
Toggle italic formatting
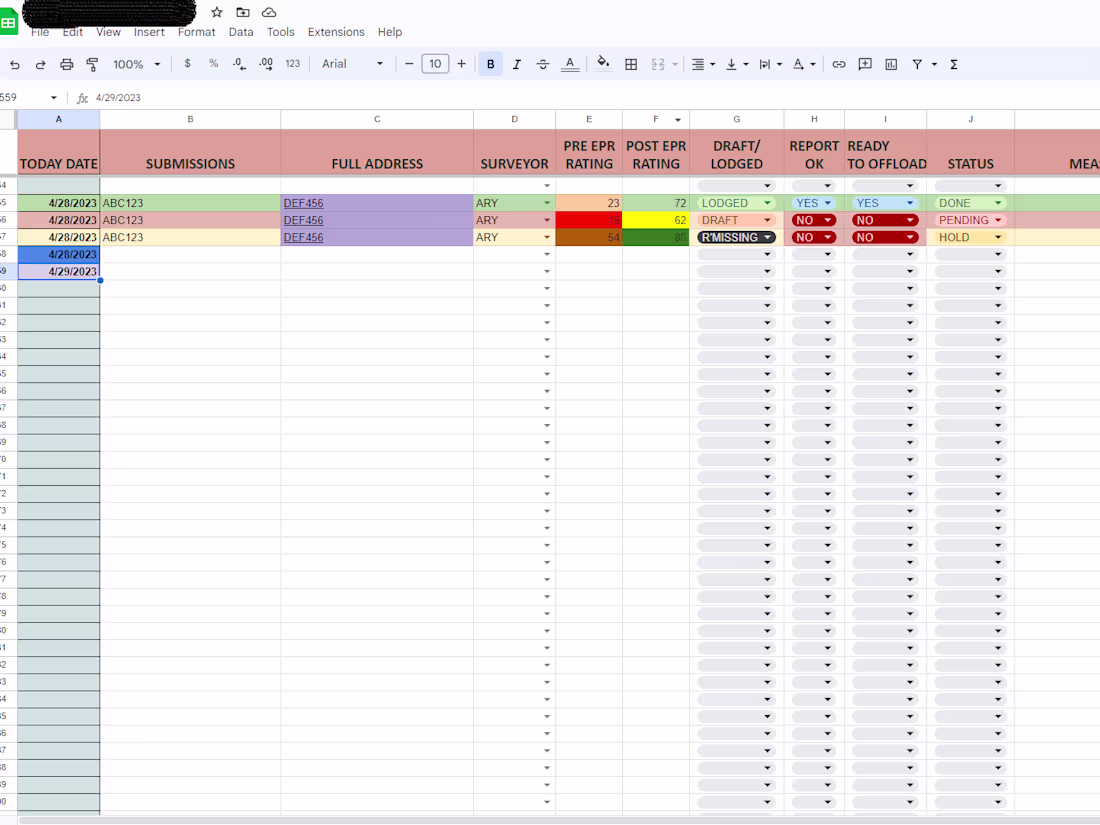(x=516, y=63)
